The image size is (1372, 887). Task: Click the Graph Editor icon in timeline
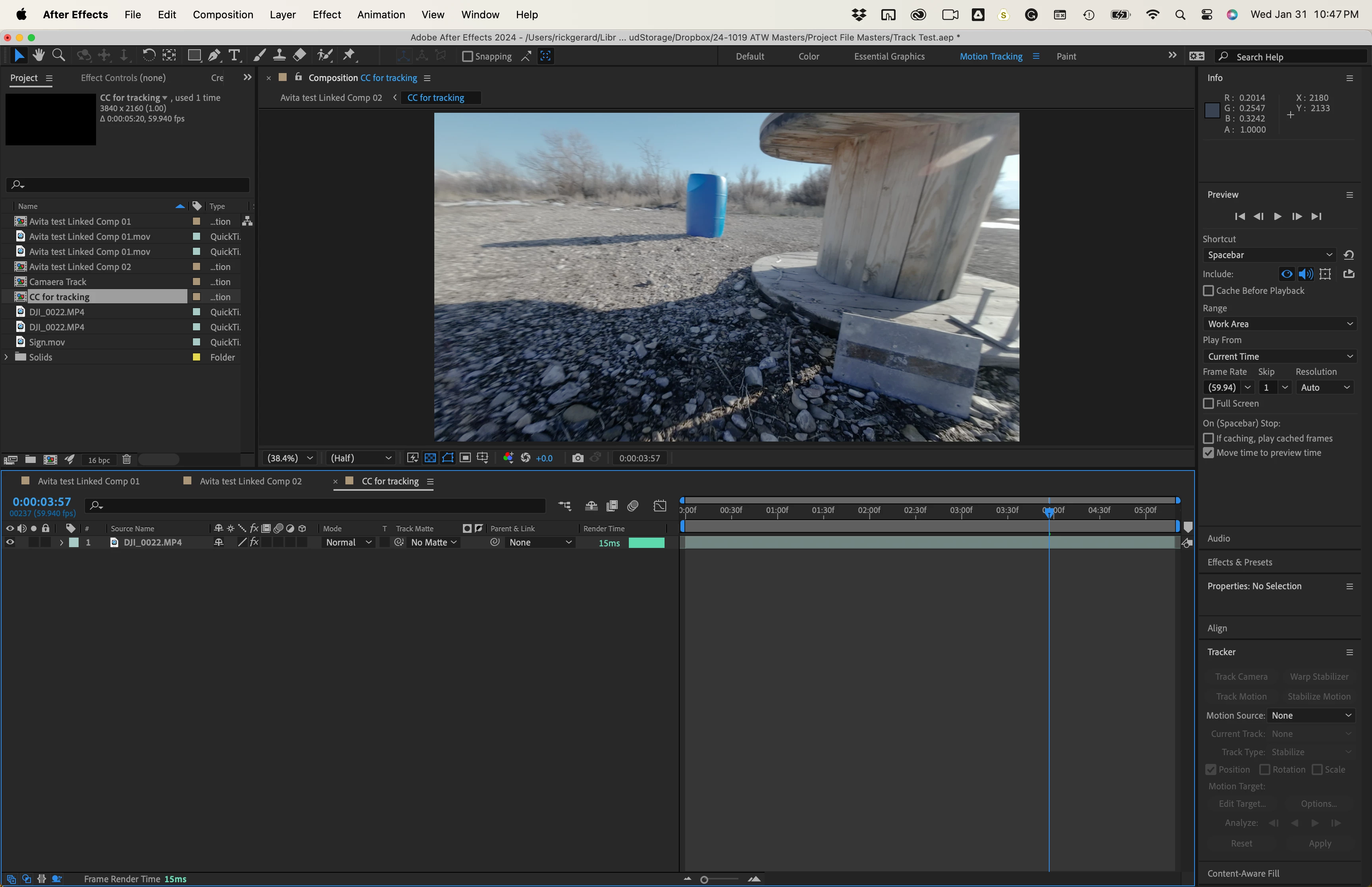tap(660, 506)
